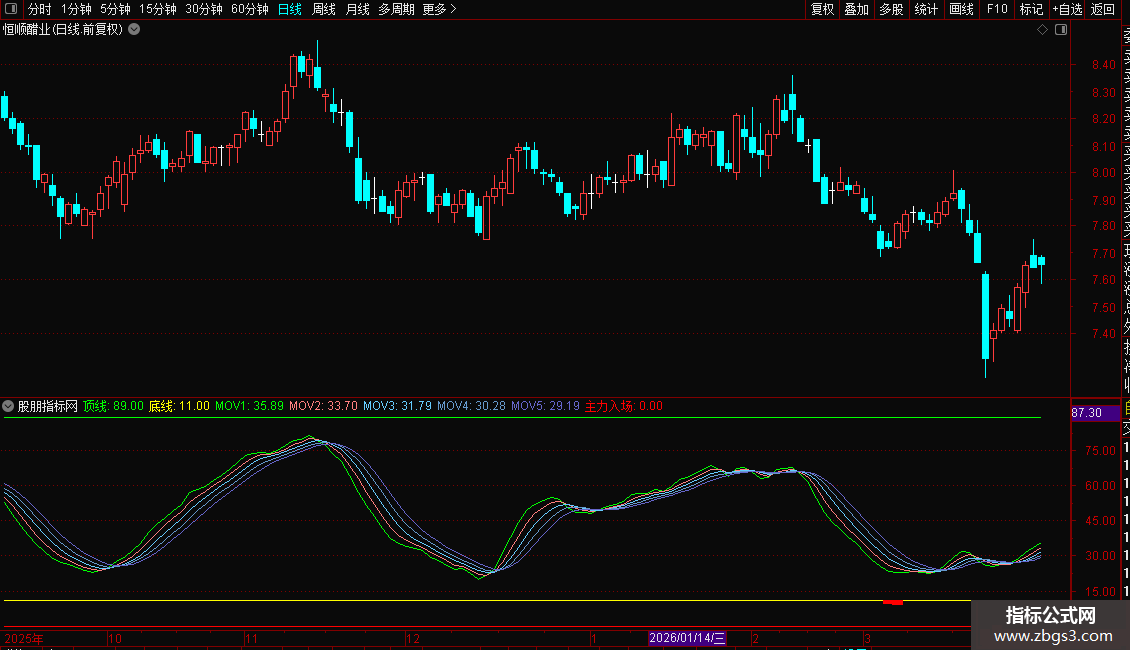Image resolution: width=1130 pixels, height=650 pixels.
Task: Switch to 分时 intraday view
Action: (40, 9)
